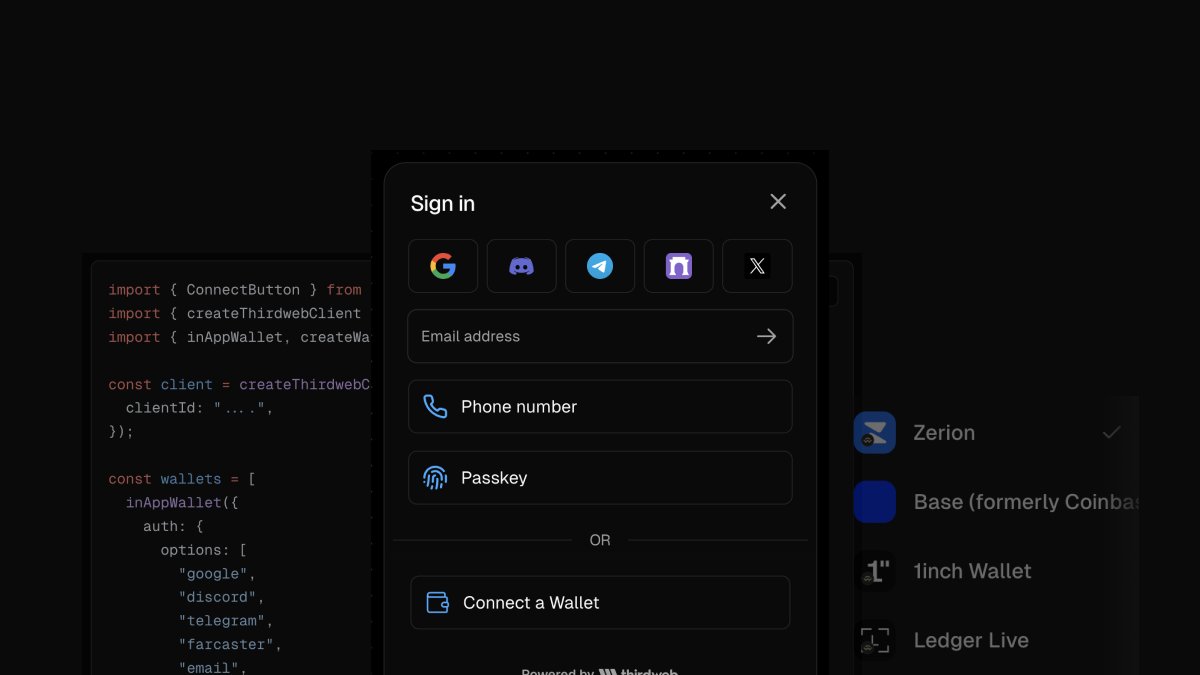Choose the Telegram sign-in icon

click(x=600, y=266)
